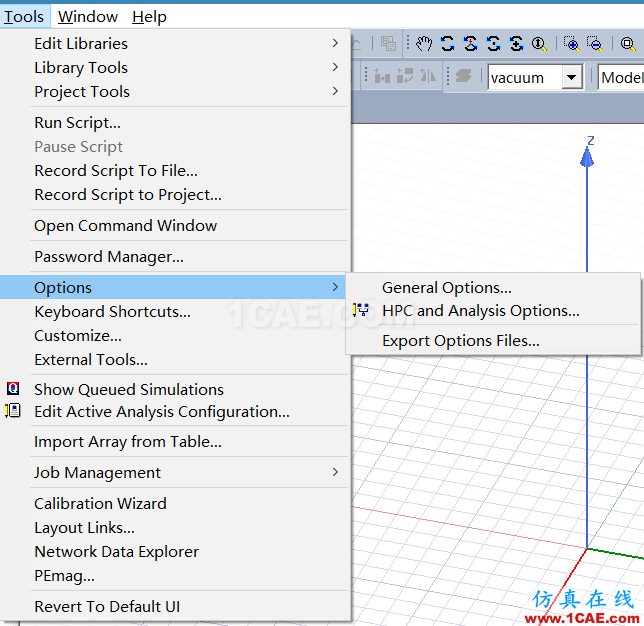Click the grayed-out Paste icon in toolbar
644x626 pixels.
(x=388, y=43)
